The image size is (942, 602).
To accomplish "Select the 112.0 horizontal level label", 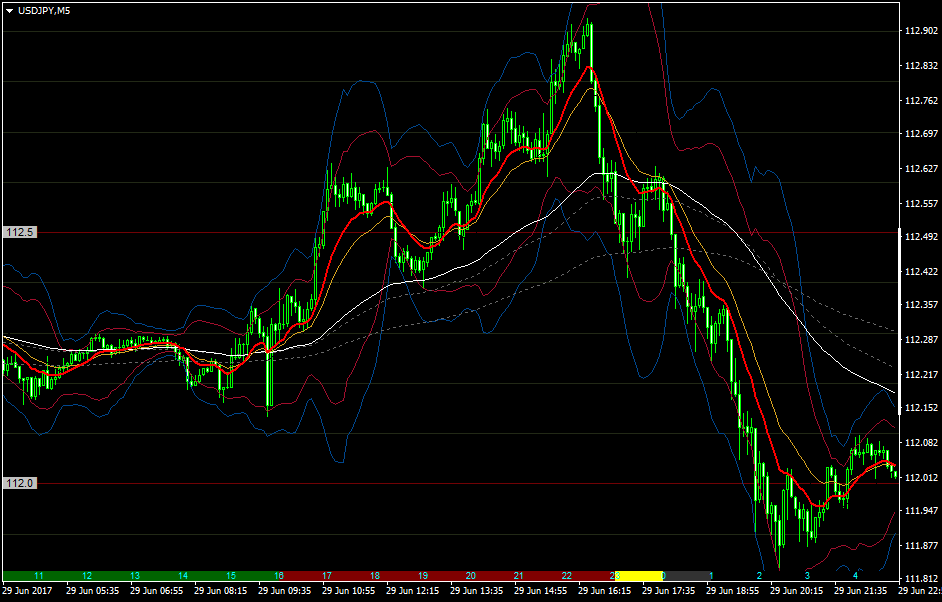I will pyautogui.click(x=20, y=483).
